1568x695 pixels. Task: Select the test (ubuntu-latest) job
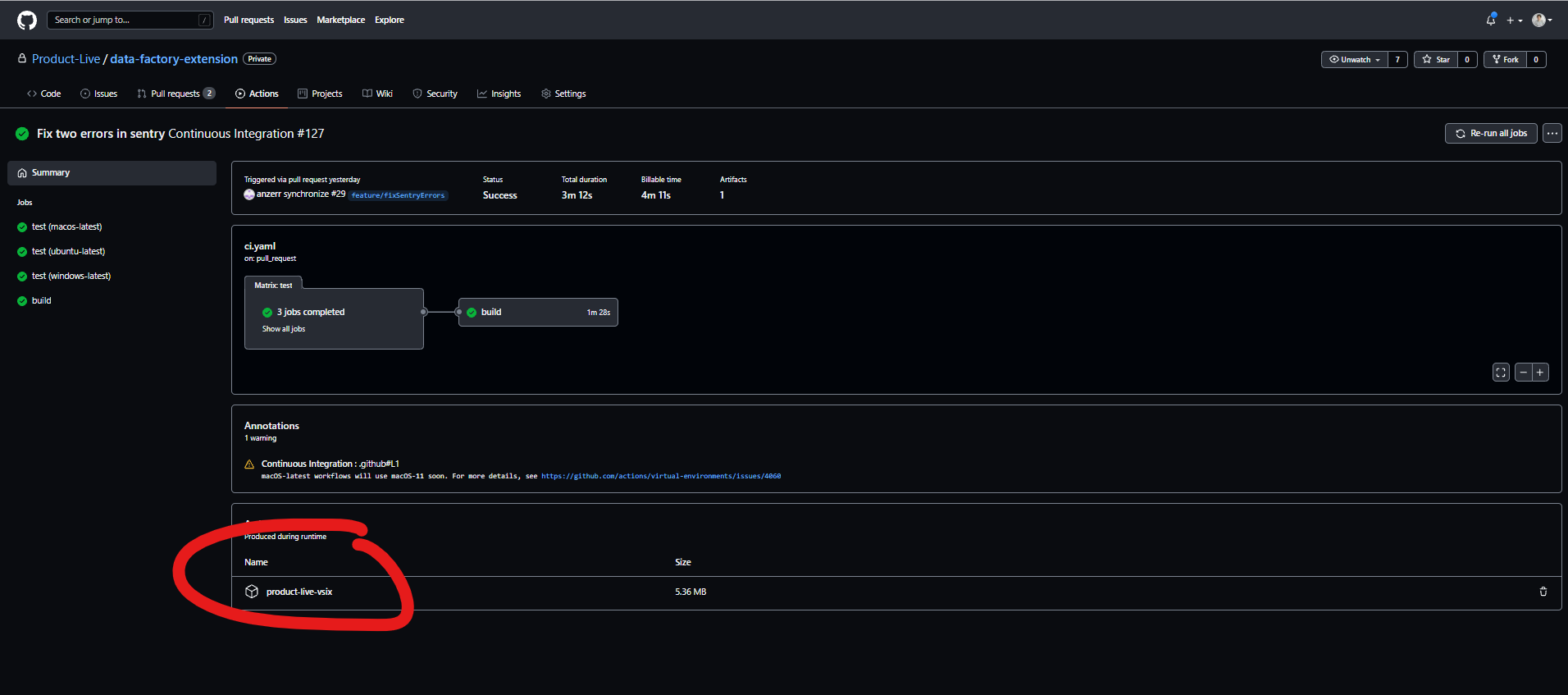(x=68, y=251)
